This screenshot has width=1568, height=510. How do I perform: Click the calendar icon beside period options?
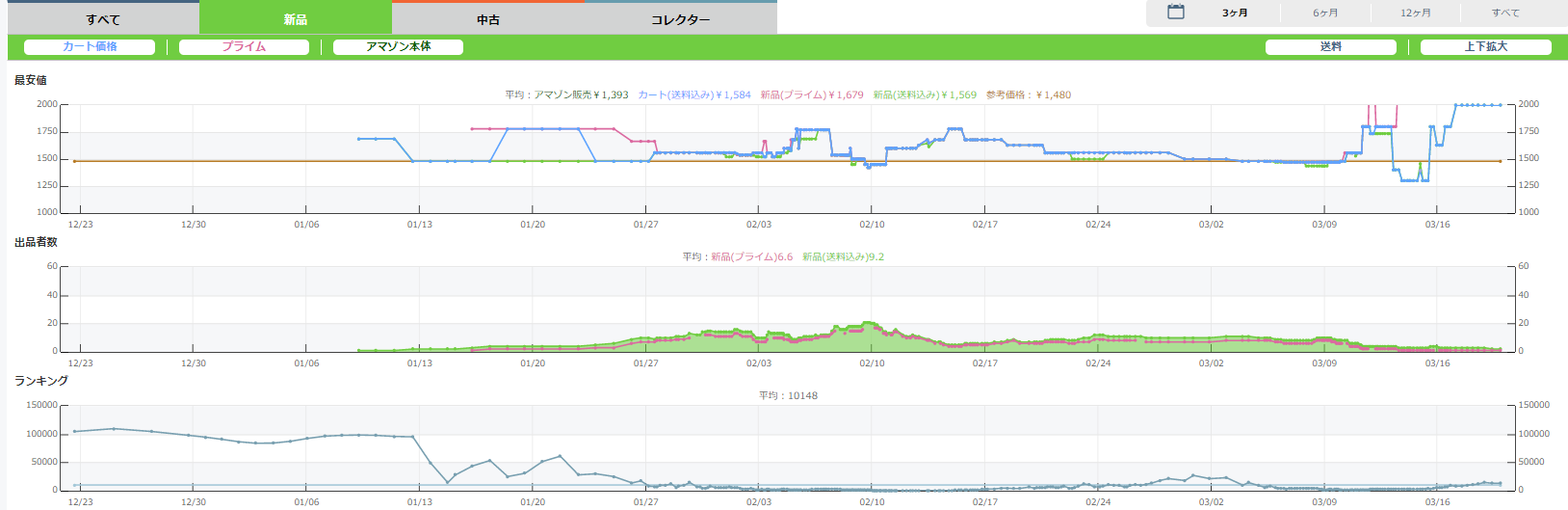[1175, 13]
